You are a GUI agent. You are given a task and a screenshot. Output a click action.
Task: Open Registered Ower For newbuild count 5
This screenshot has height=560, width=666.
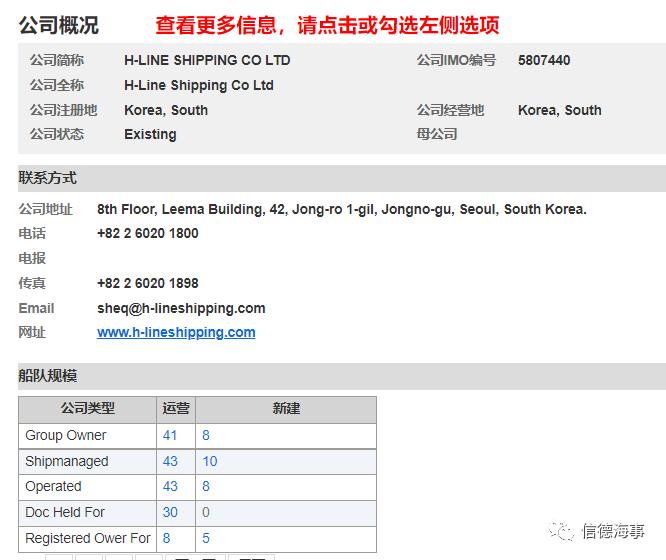[x=206, y=538]
